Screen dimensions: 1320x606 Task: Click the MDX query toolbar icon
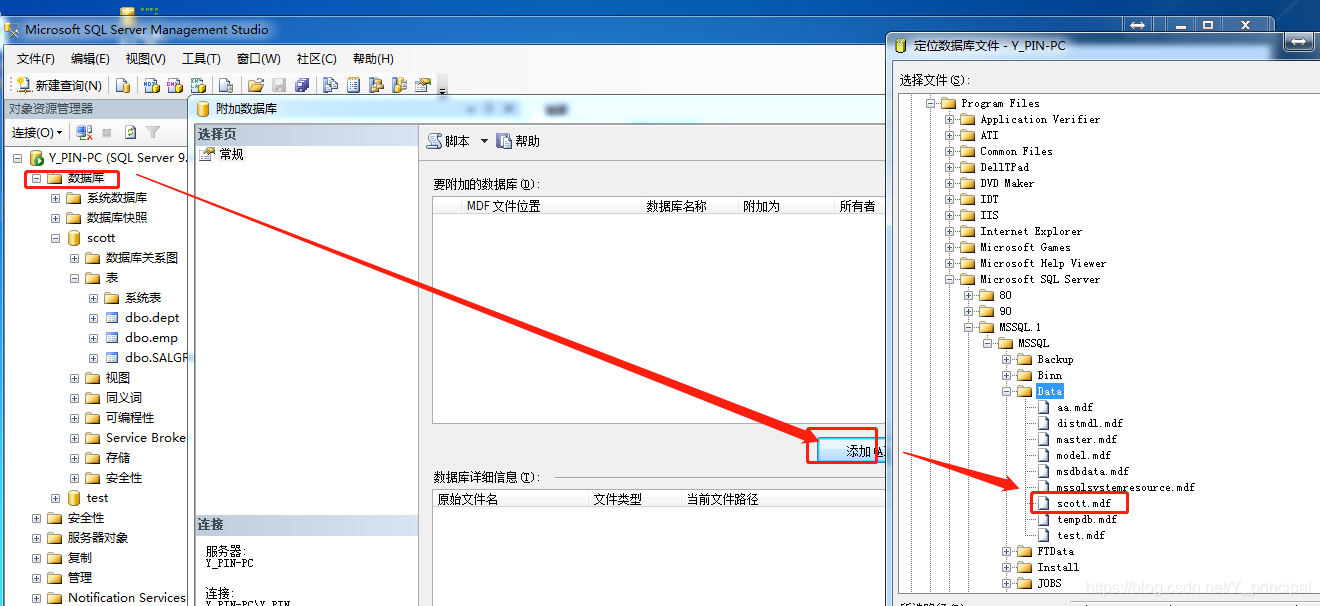[x=152, y=86]
